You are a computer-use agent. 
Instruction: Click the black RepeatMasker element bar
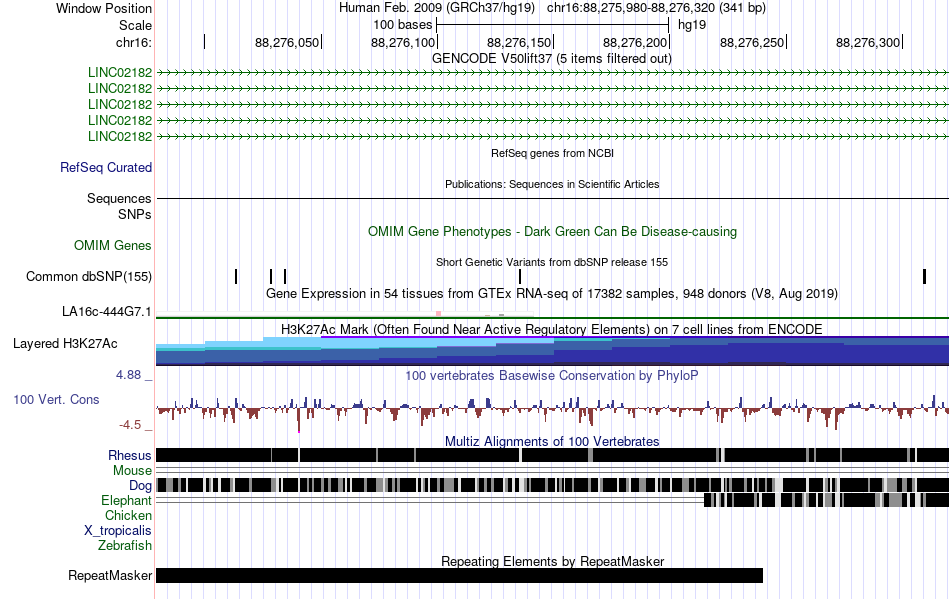click(459, 575)
